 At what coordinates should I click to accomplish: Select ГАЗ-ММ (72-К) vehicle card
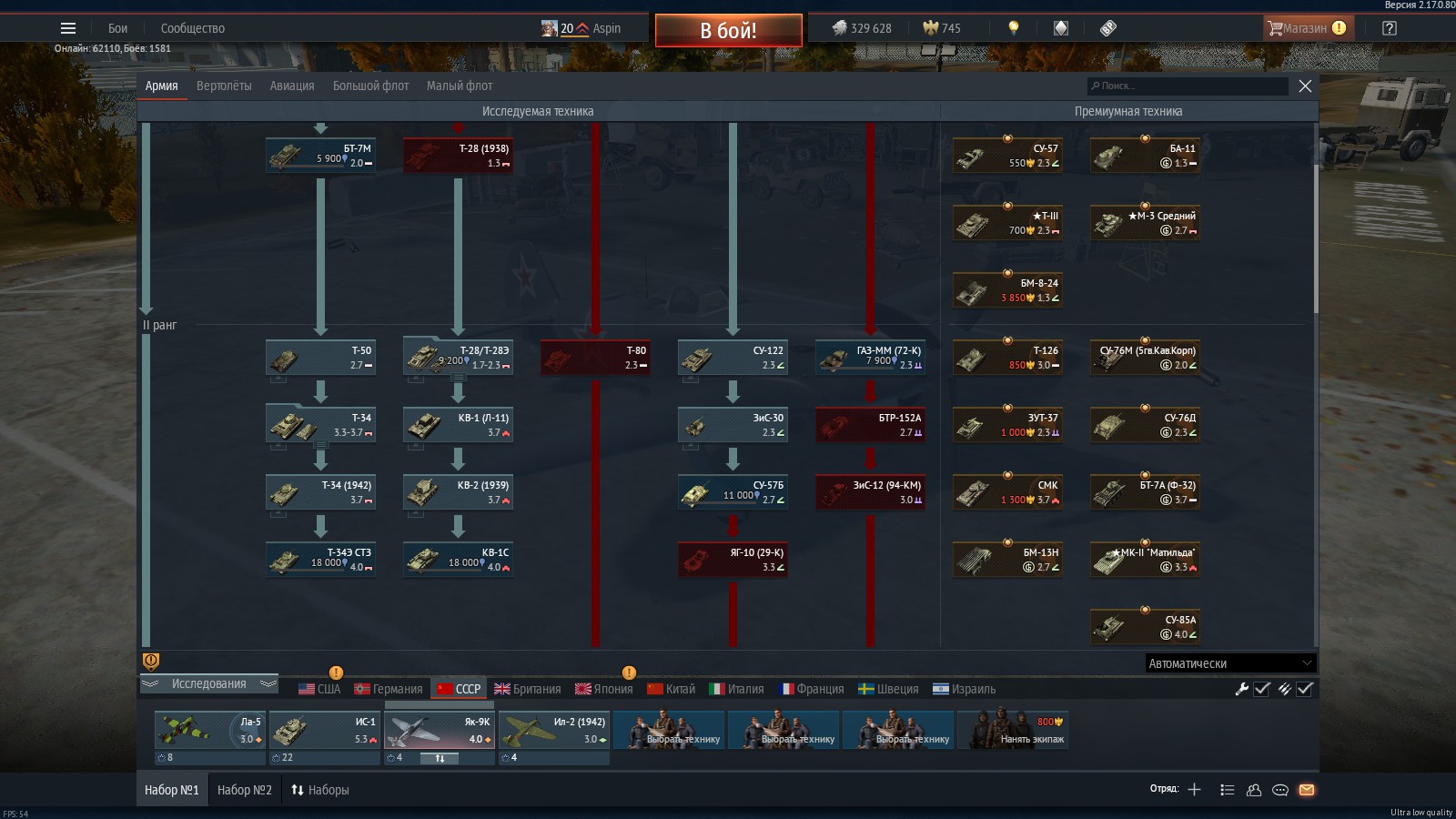click(870, 357)
